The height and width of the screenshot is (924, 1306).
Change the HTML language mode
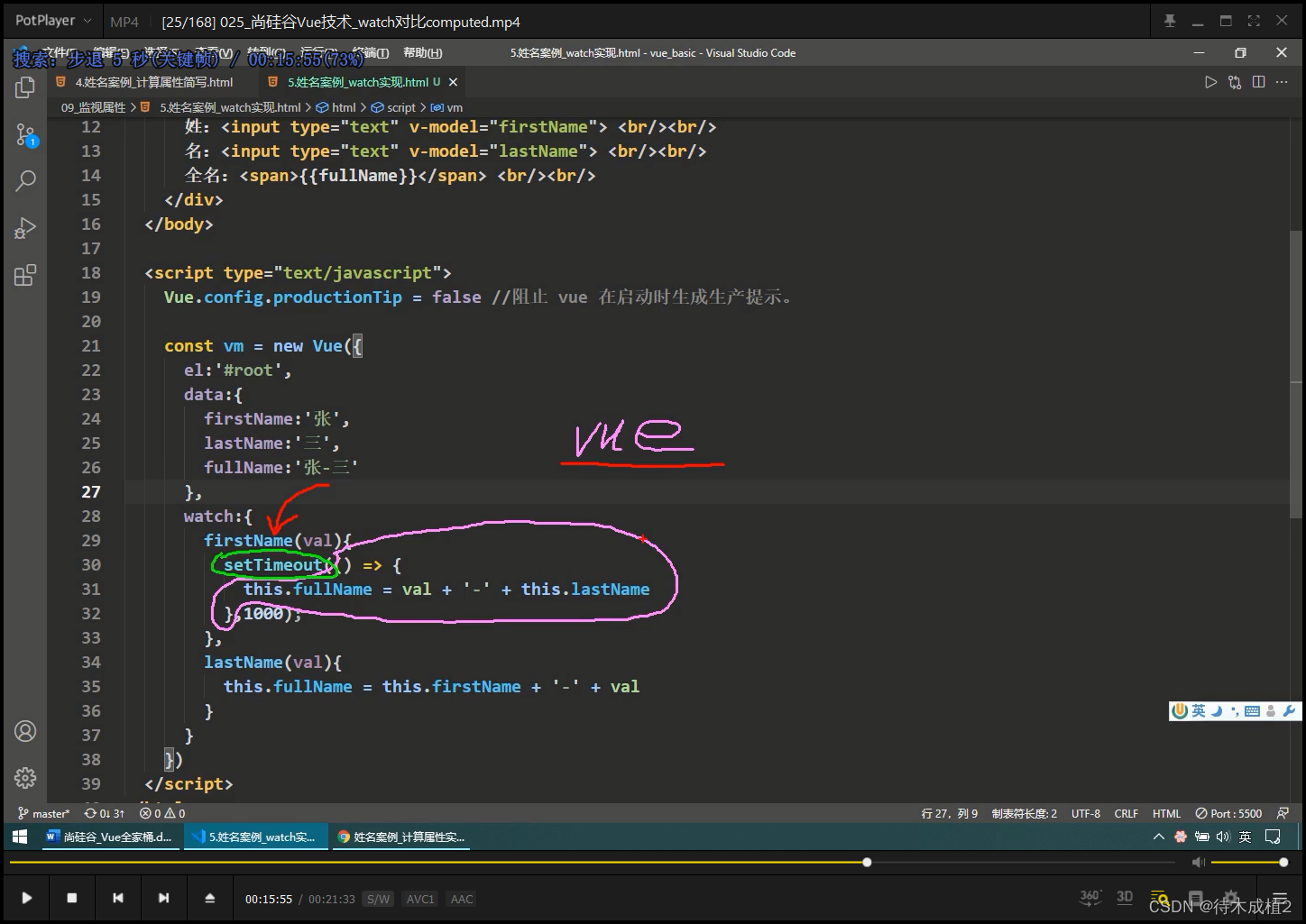[1166, 813]
